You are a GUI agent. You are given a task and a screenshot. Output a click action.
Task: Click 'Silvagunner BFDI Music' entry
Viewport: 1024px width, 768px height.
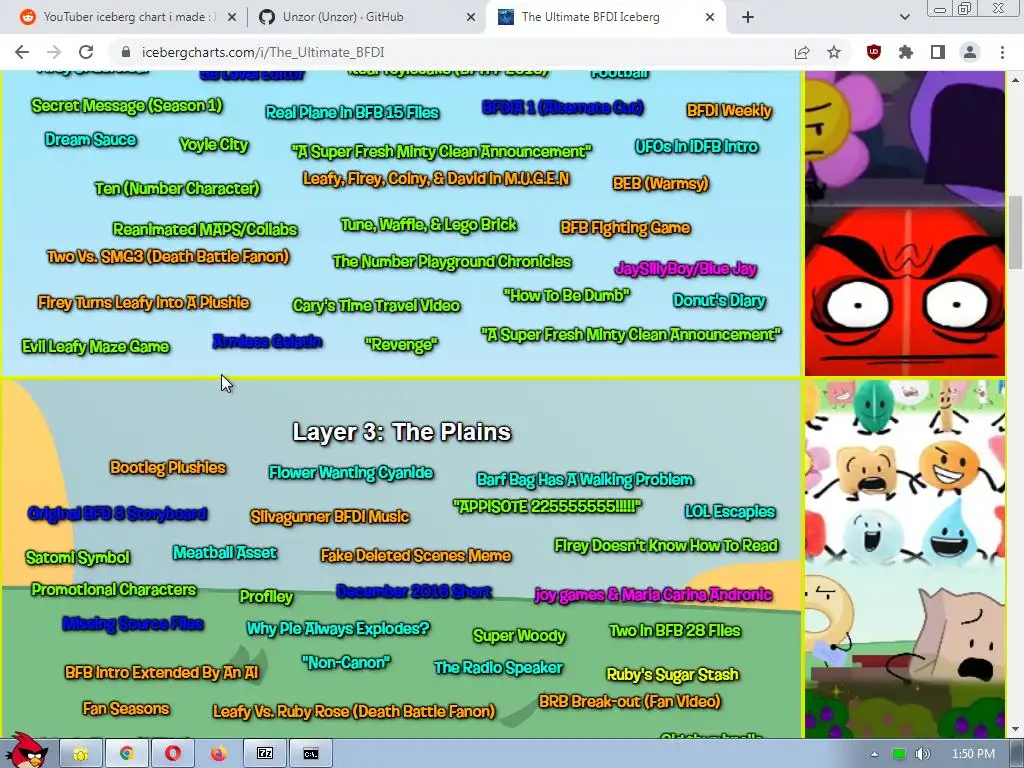329,517
